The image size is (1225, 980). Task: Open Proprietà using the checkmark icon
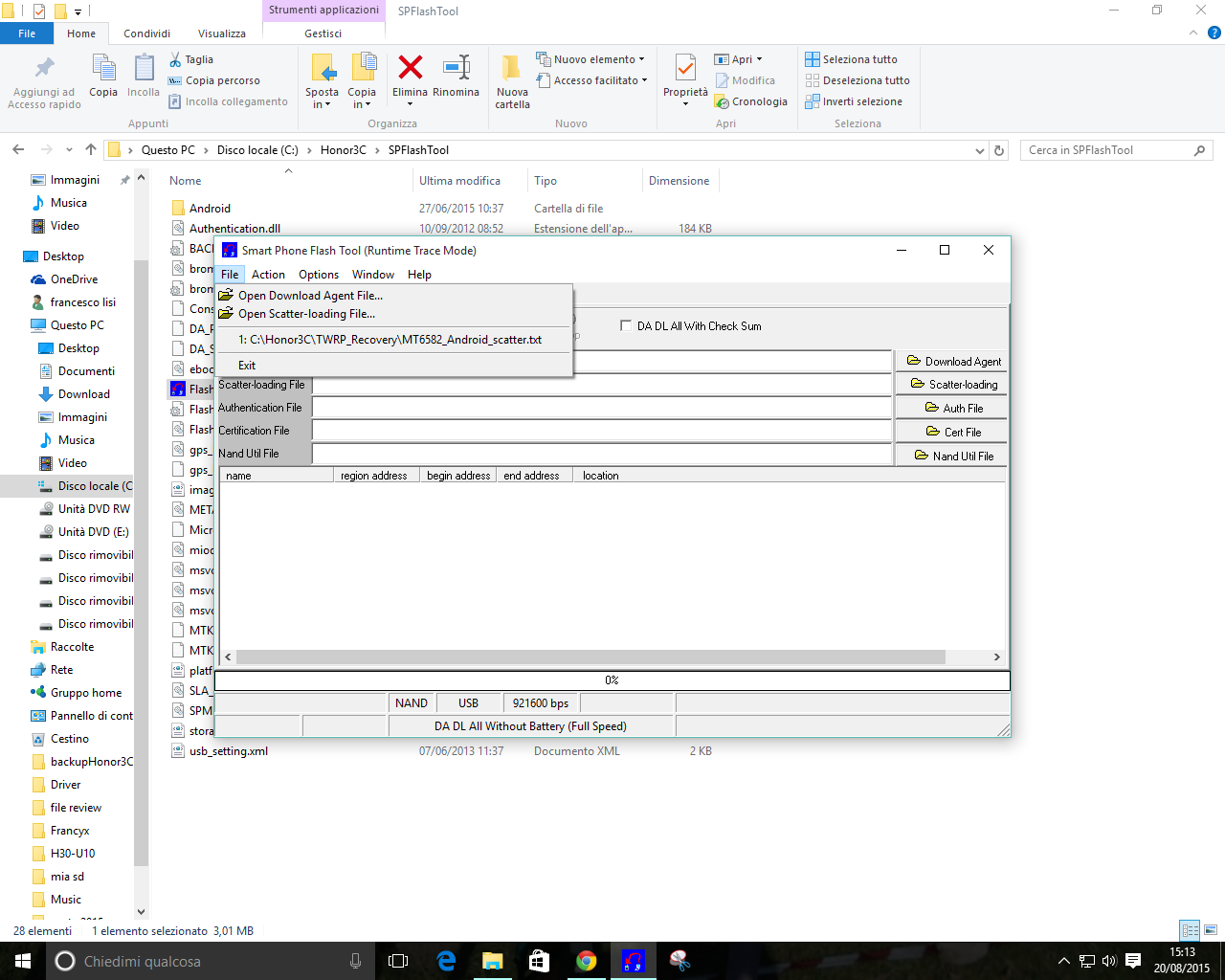coord(685,68)
